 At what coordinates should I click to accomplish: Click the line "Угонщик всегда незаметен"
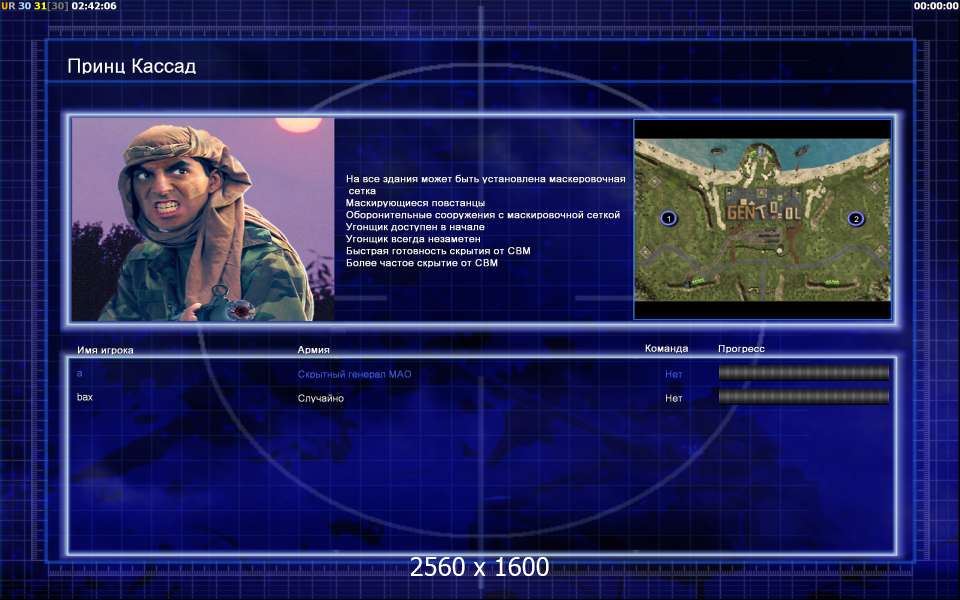(413, 239)
